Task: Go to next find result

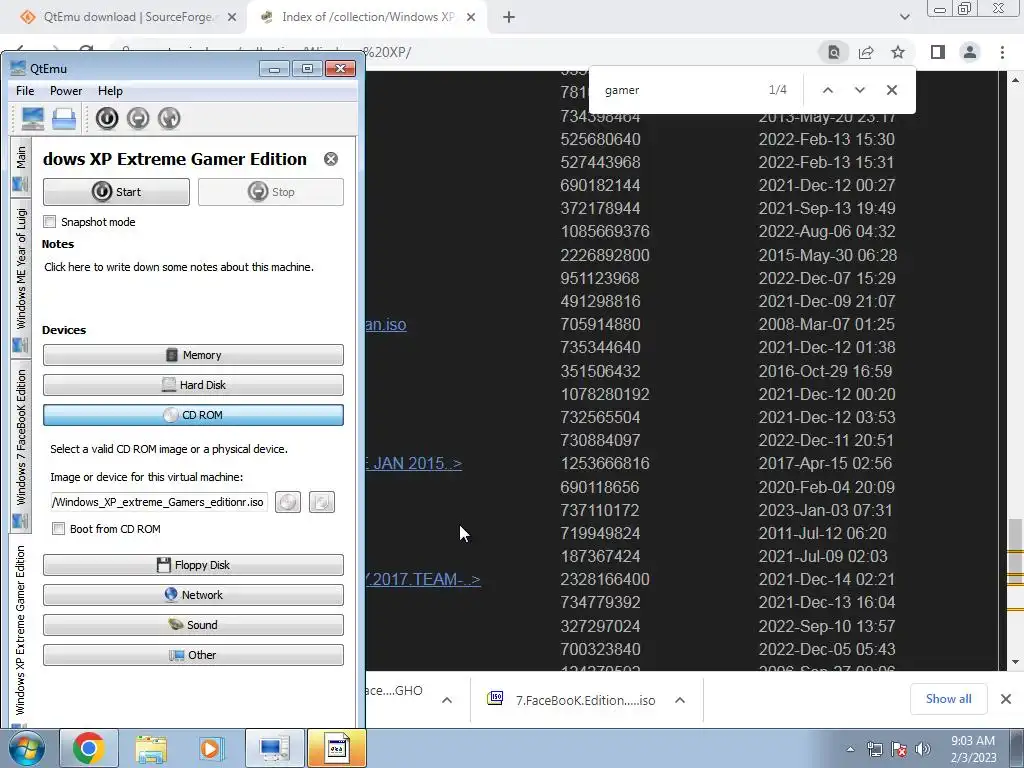Action: click(x=859, y=90)
